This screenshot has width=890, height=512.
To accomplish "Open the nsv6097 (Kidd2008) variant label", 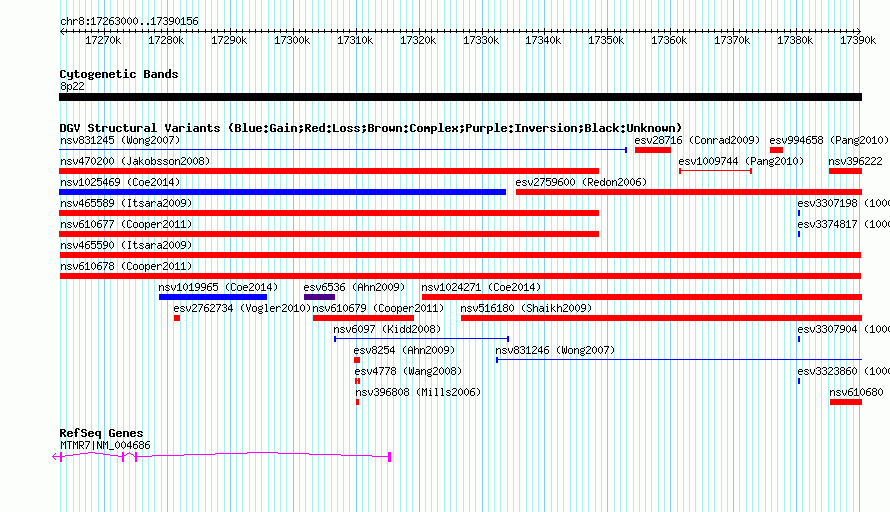I will (387, 329).
